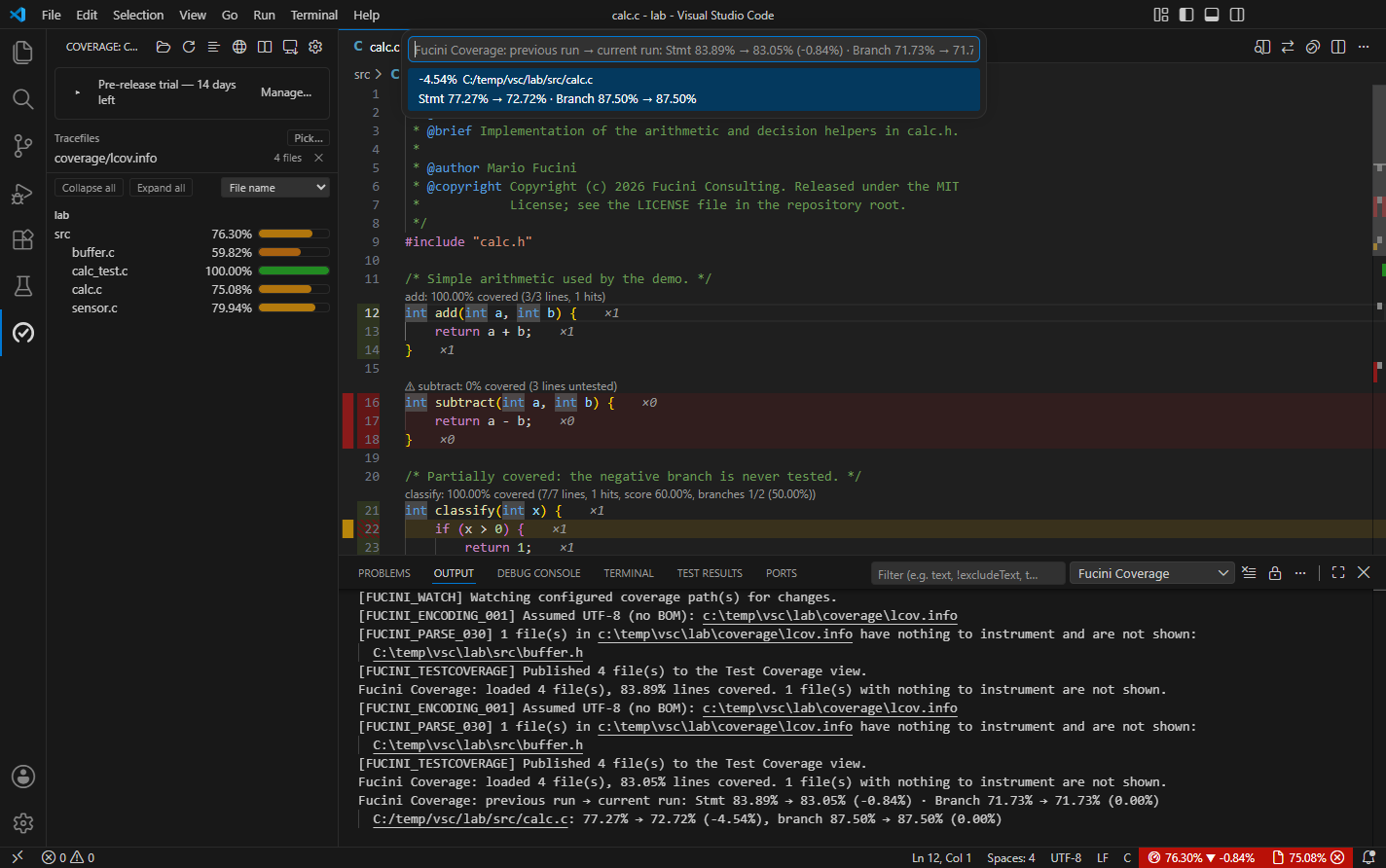Viewport: 1386px width, 868px height.
Task: Open the File name sort dropdown
Action: tap(275, 188)
